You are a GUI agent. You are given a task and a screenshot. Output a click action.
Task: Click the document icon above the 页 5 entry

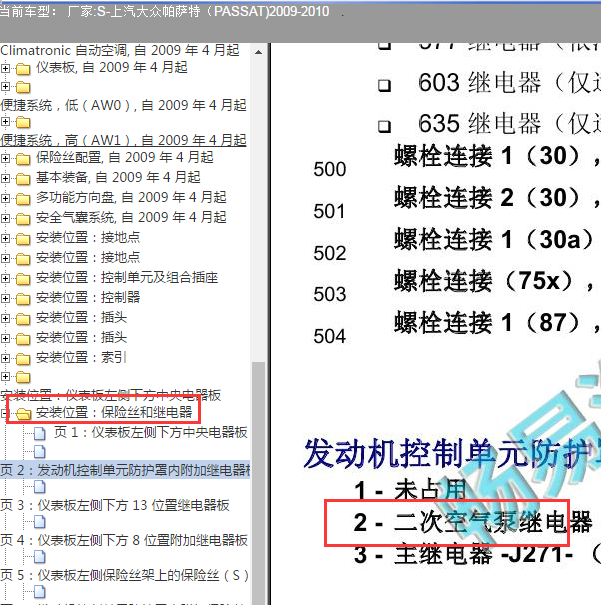click(40, 557)
